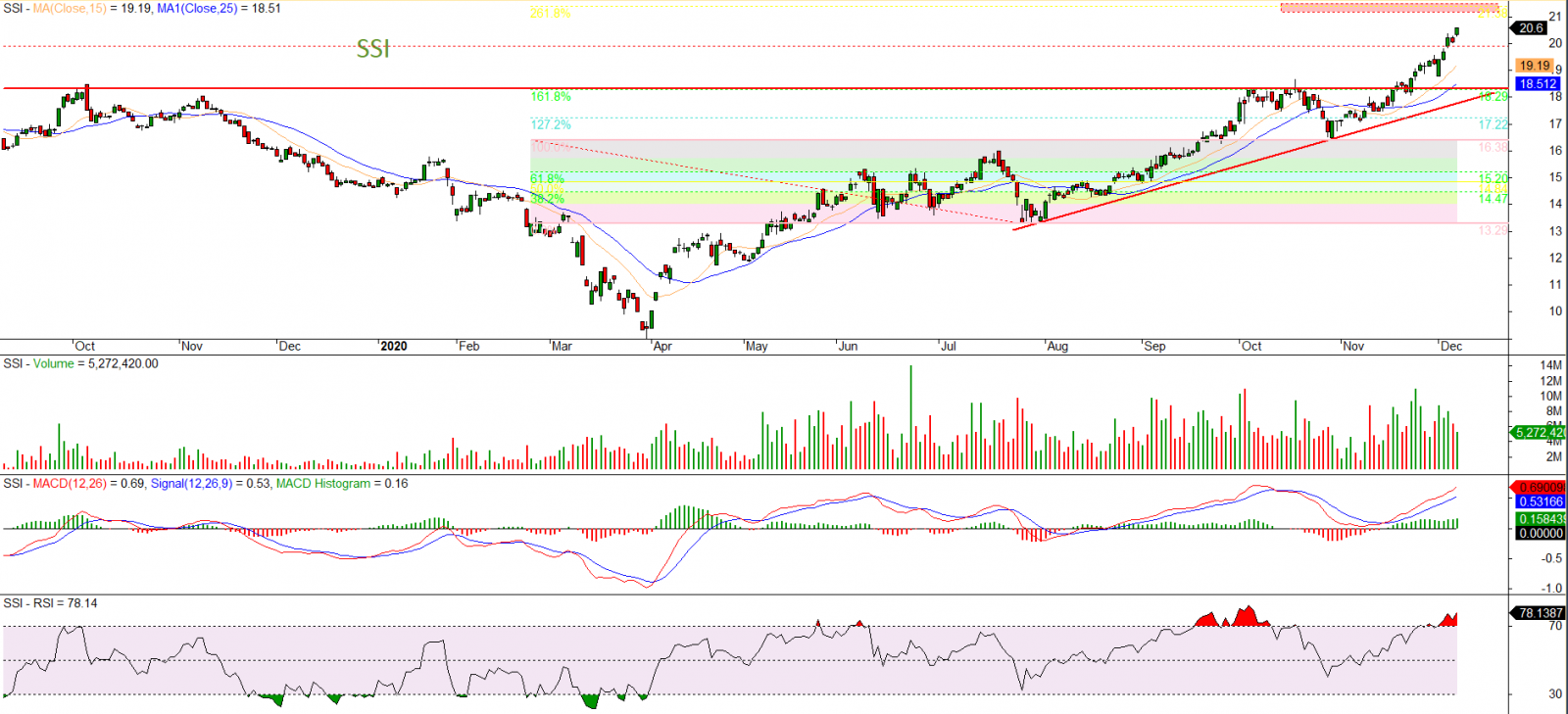This screenshot has width=1568, height=714.
Task: Select the black 0.00000 zero line tag
Action: click(1541, 534)
